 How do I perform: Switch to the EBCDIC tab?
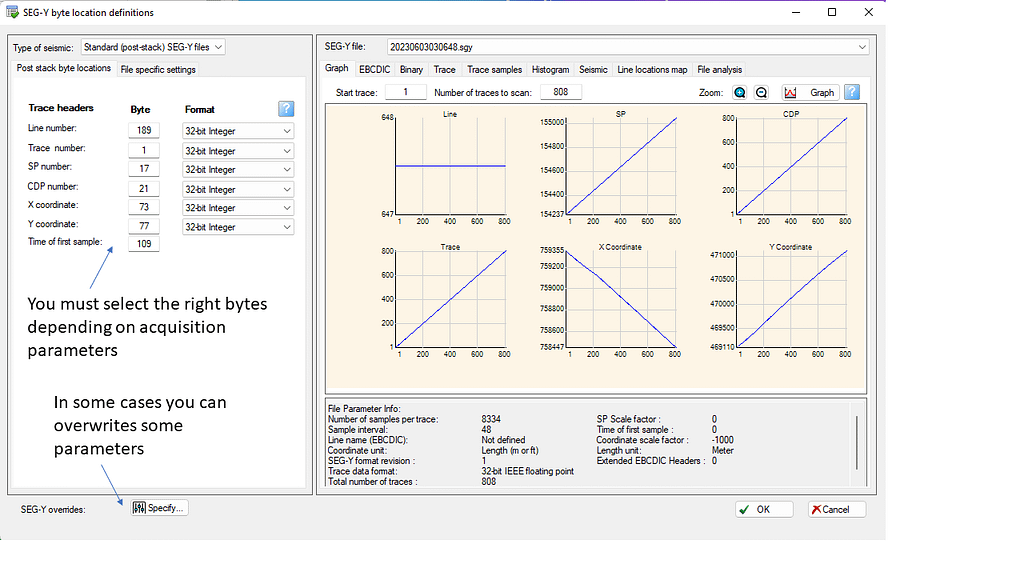point(375,70)
